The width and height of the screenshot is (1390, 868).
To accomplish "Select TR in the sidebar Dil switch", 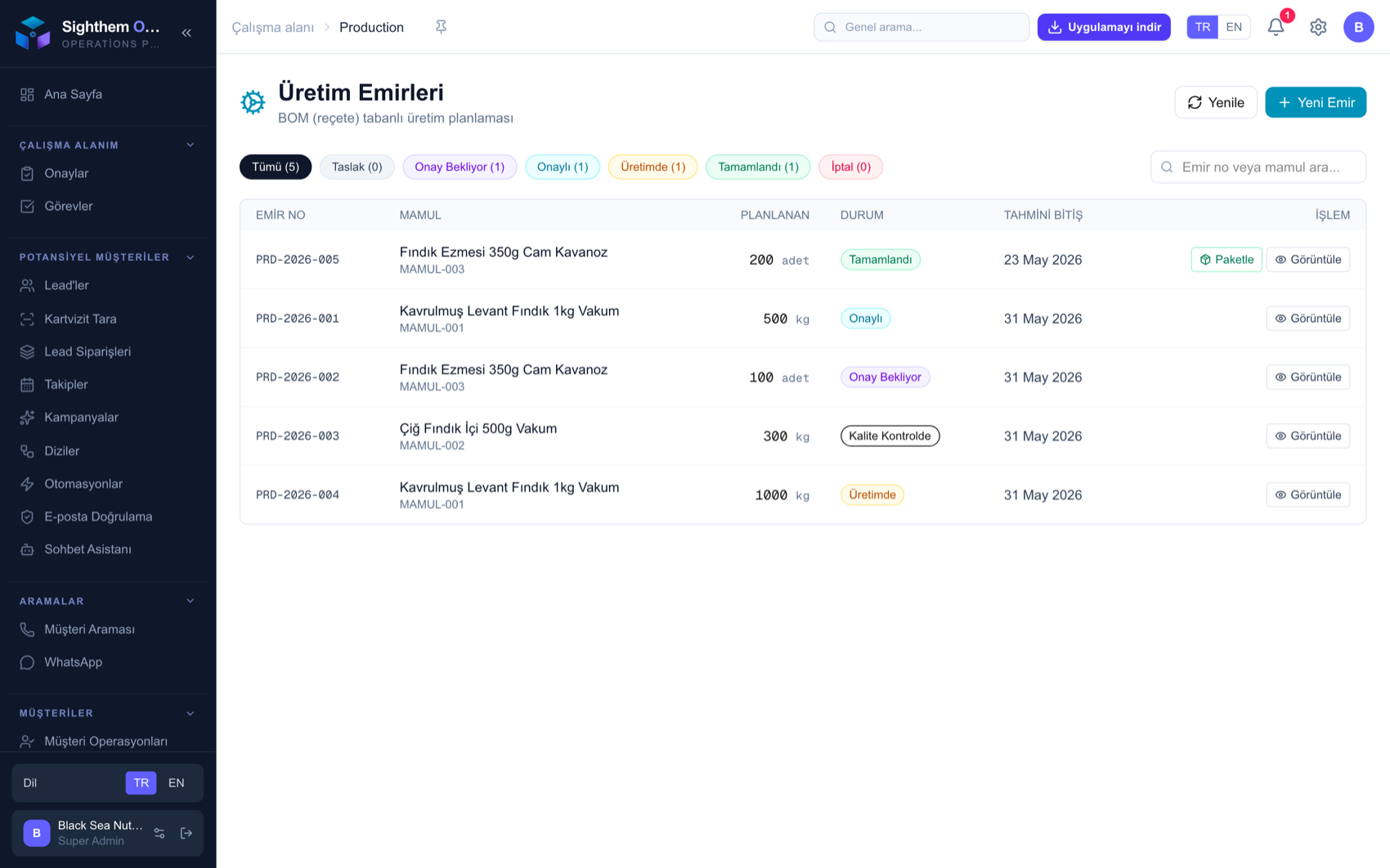I will 141,783.
